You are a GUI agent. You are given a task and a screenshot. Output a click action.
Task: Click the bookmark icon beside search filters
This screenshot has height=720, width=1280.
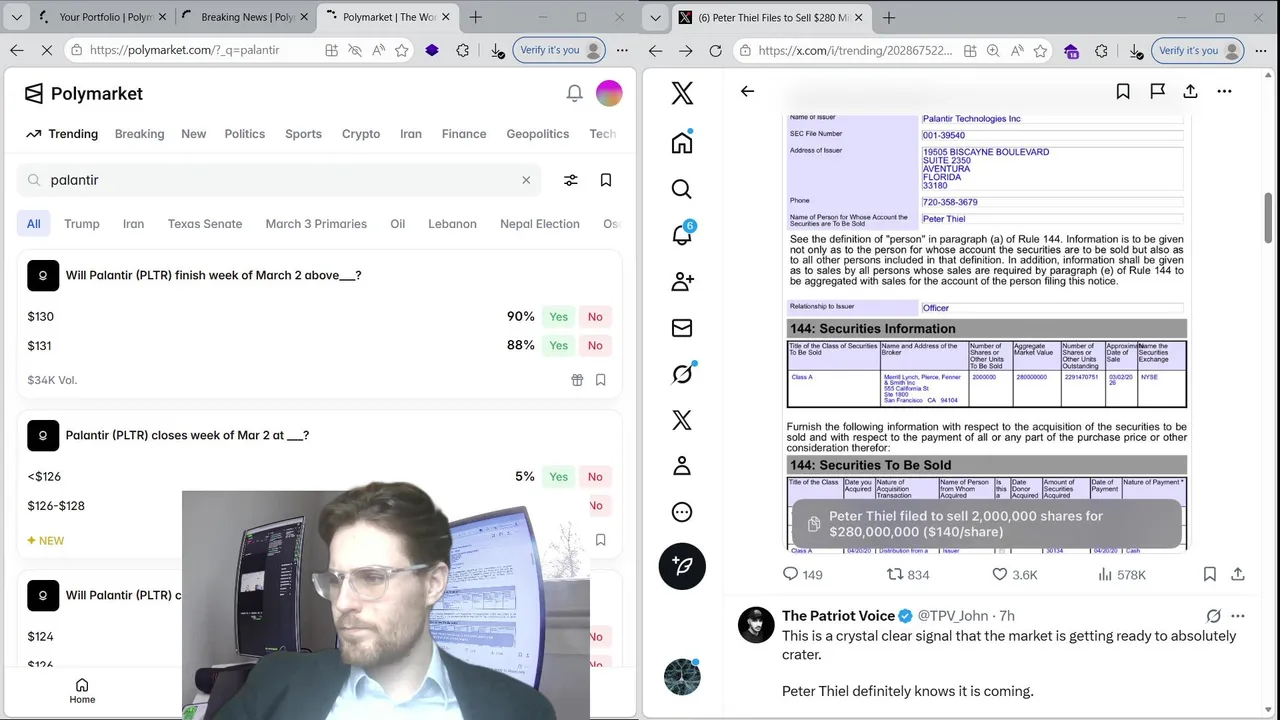(x=606, y=180)
